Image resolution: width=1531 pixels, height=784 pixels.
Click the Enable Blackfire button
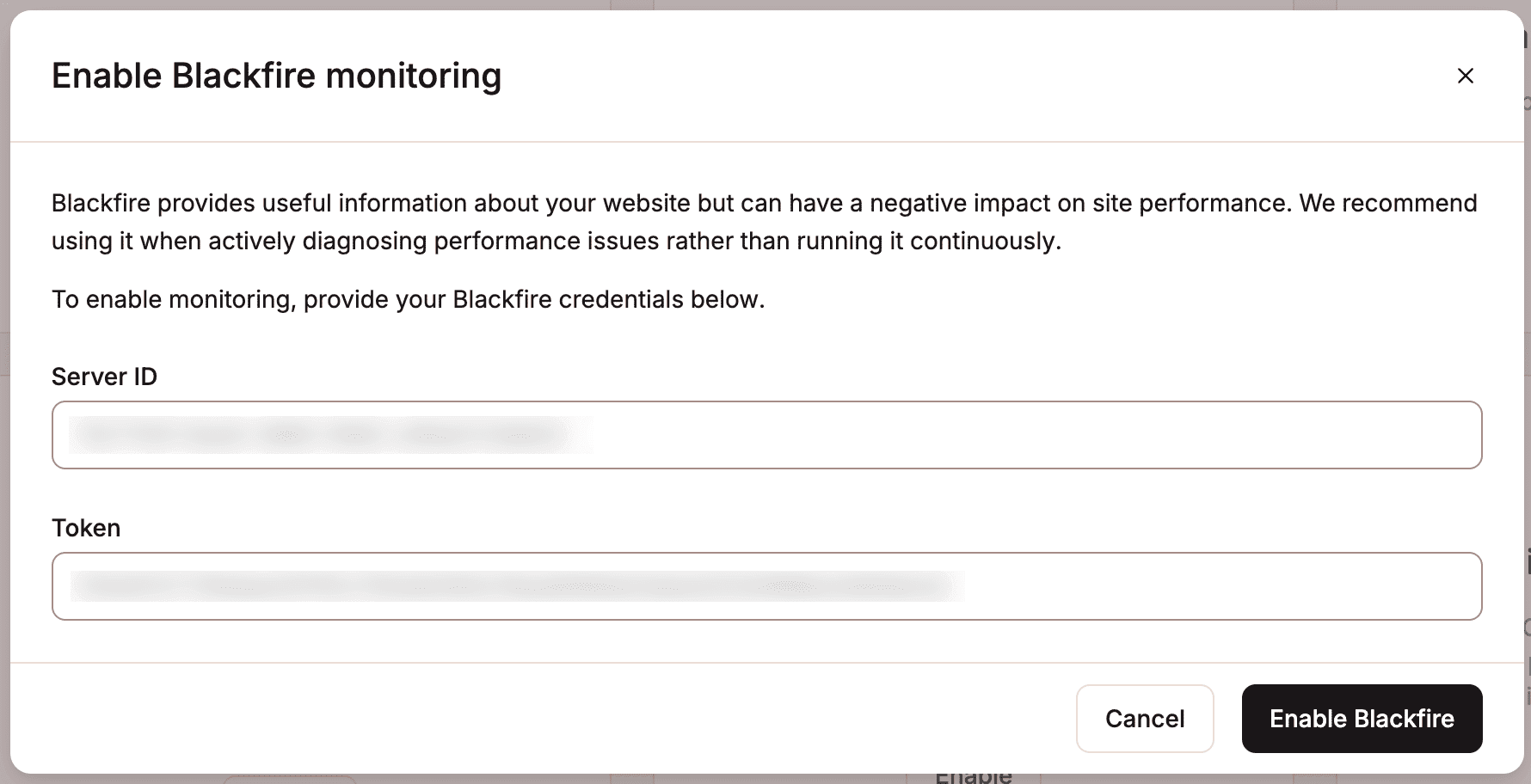click(1362, 719)
